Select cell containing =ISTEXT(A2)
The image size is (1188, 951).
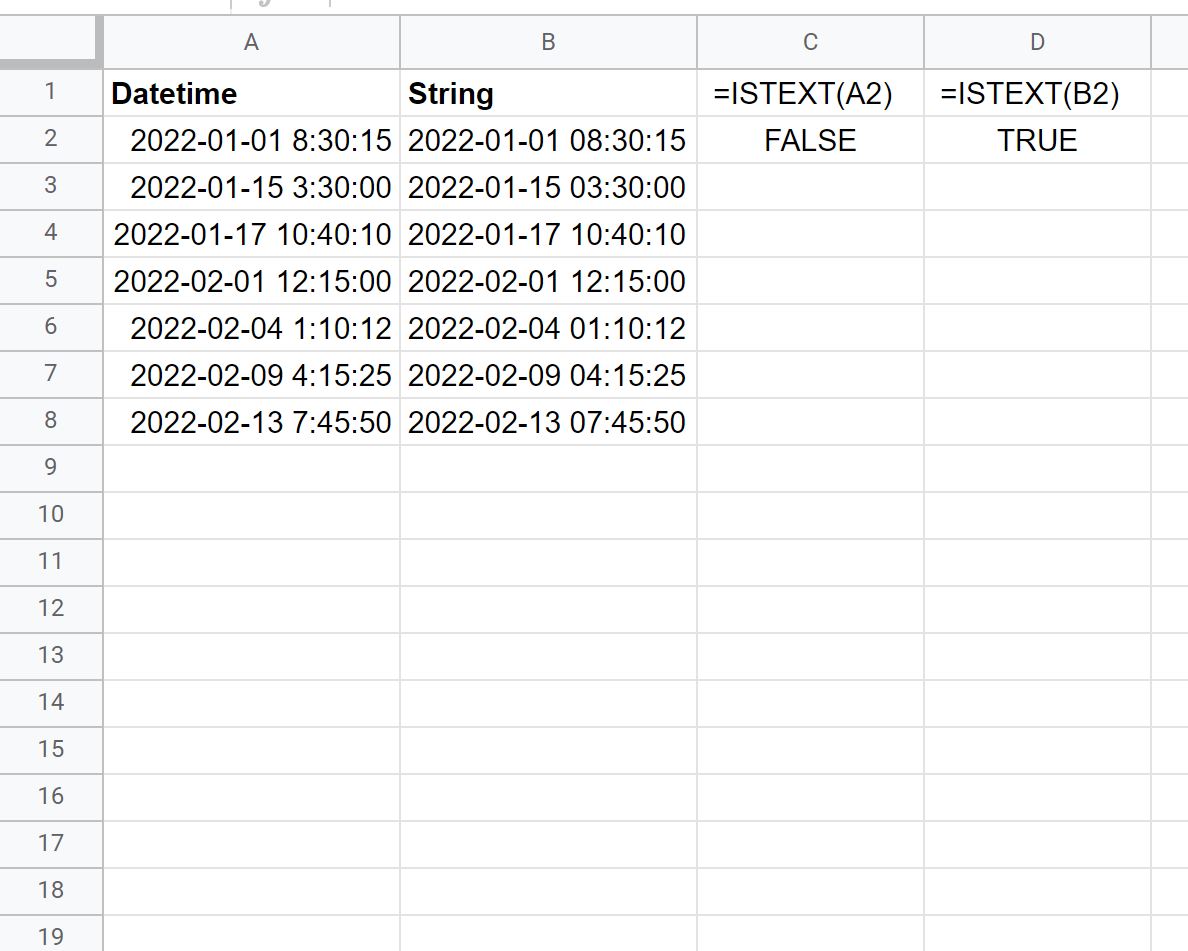(810, 93)
